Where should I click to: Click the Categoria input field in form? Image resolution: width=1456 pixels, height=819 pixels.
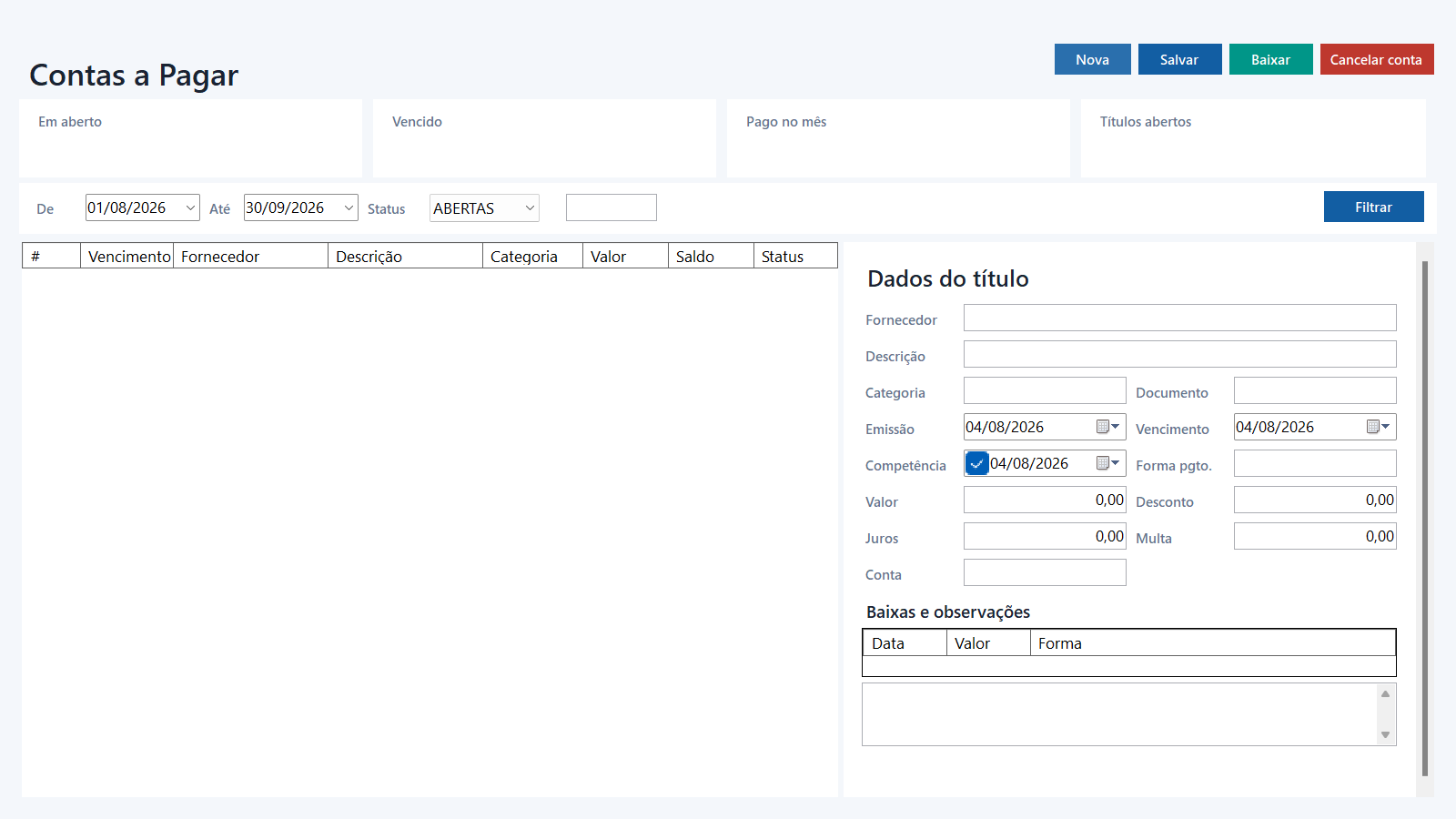1045,390
